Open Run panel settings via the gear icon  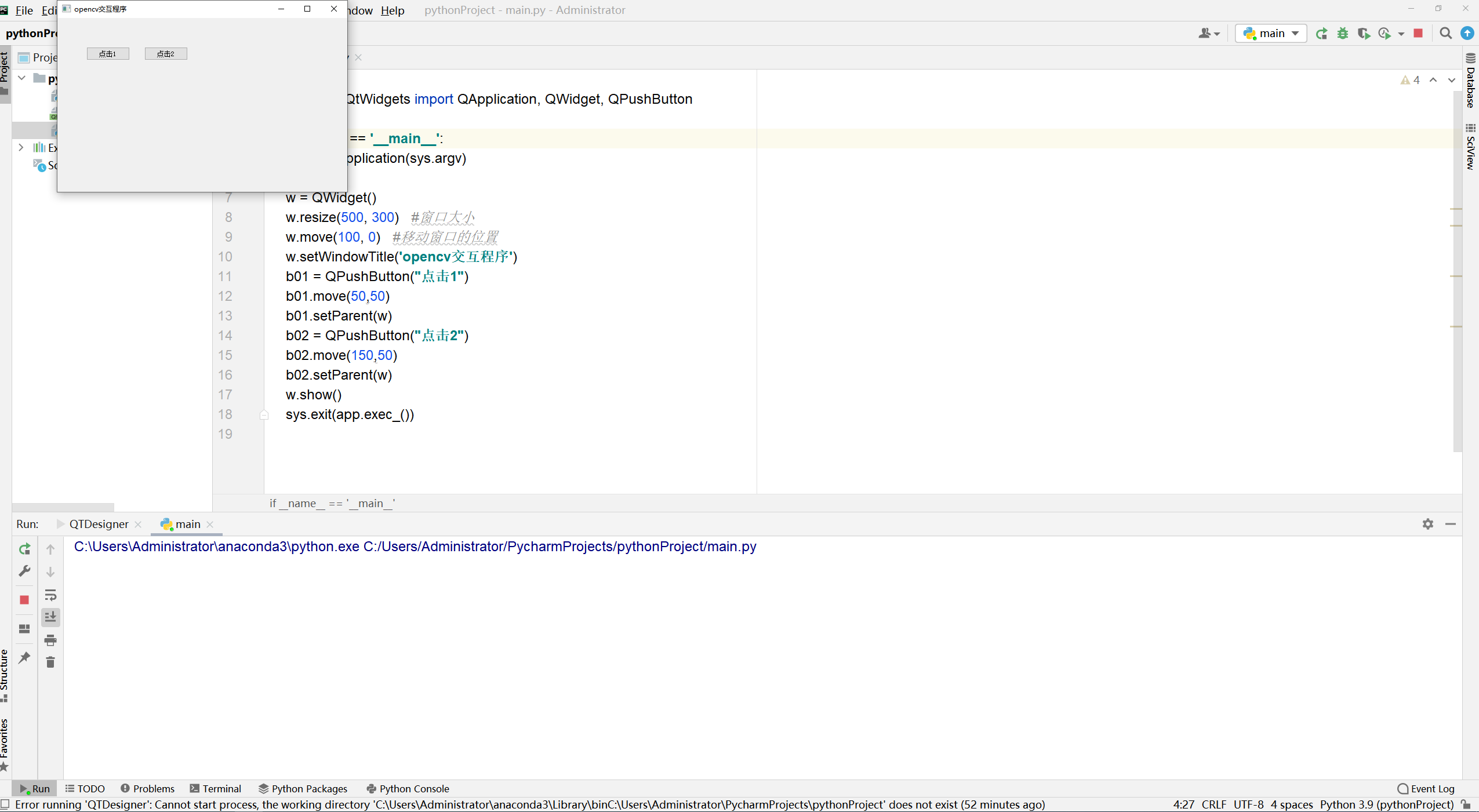coord(1427,524)
